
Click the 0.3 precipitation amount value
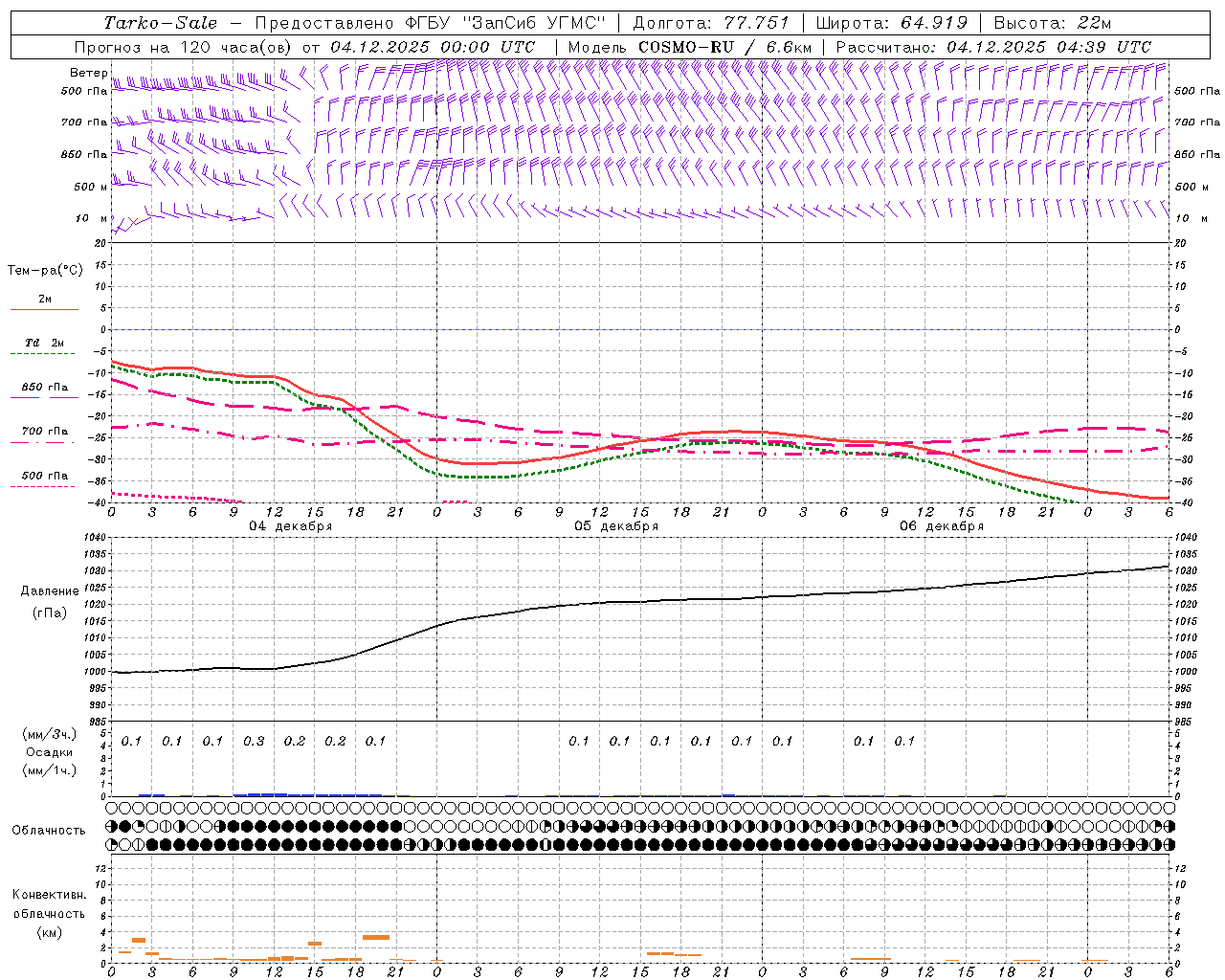tap(254, 741)
